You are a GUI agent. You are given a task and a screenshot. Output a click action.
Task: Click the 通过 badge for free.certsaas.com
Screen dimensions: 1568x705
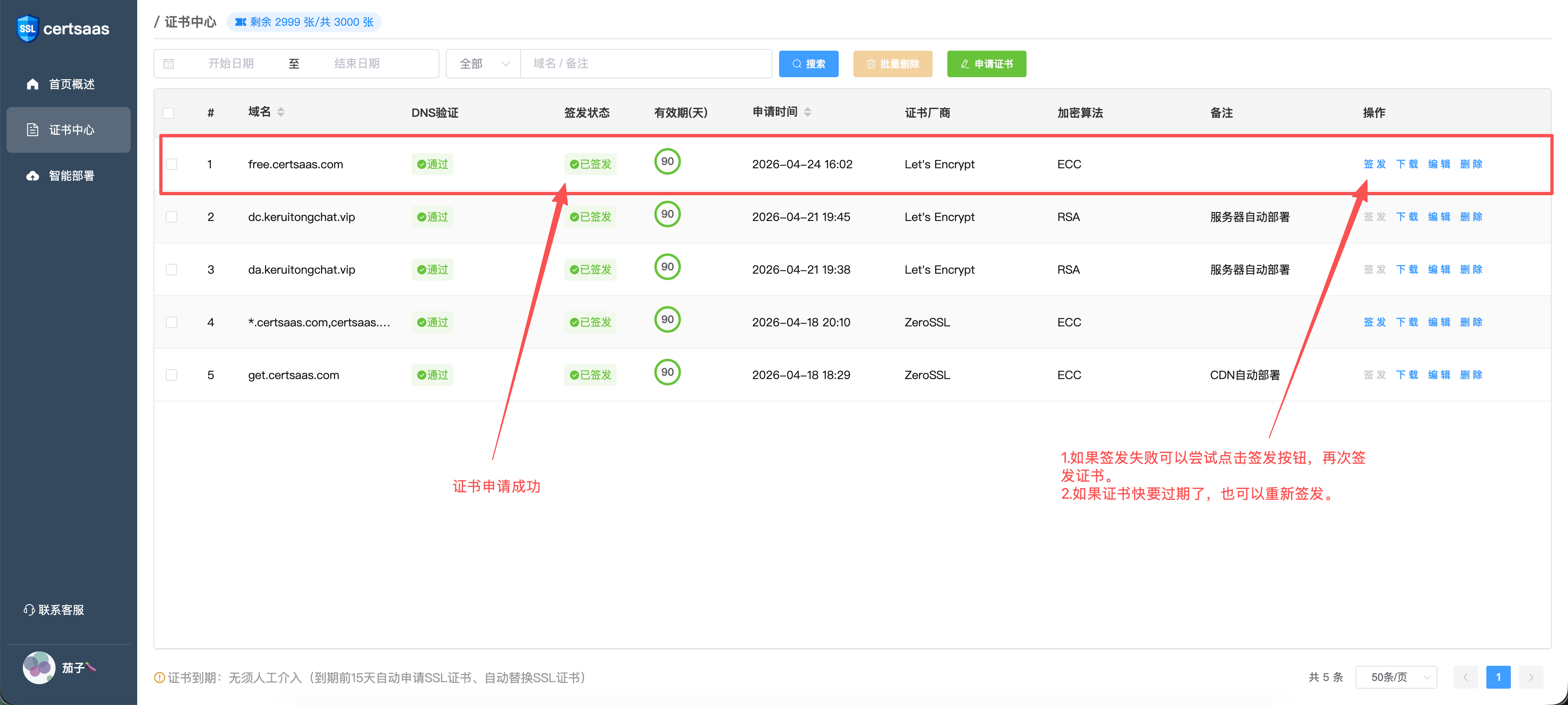point(432,164)
